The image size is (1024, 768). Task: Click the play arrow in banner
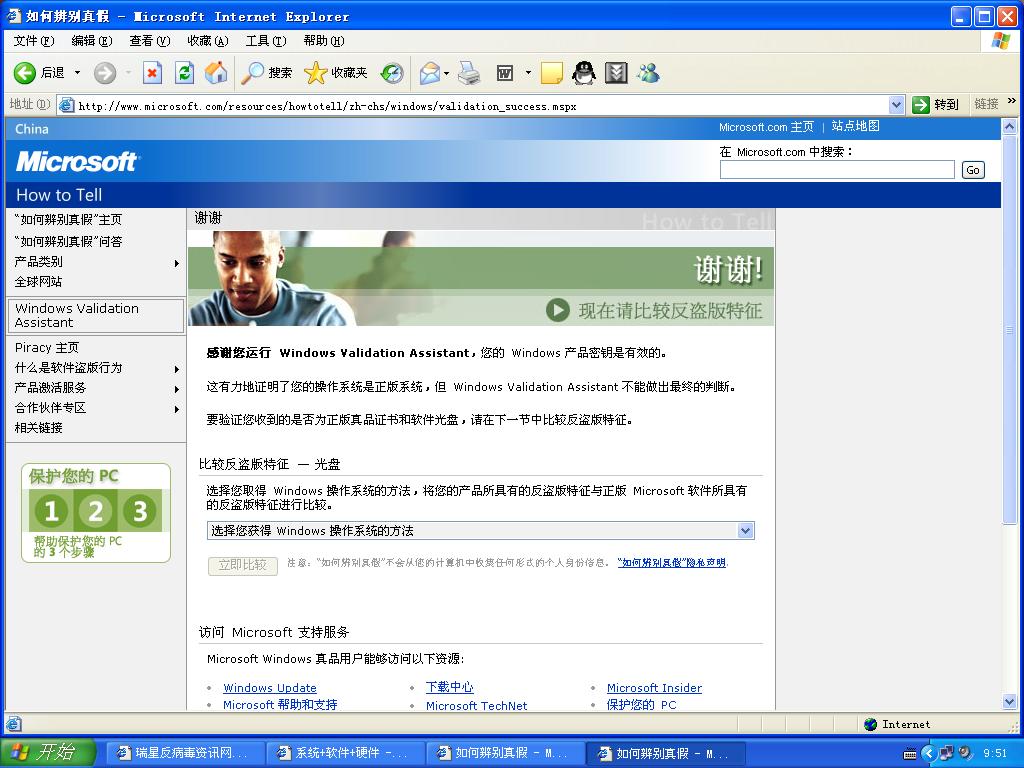[557, 310]
